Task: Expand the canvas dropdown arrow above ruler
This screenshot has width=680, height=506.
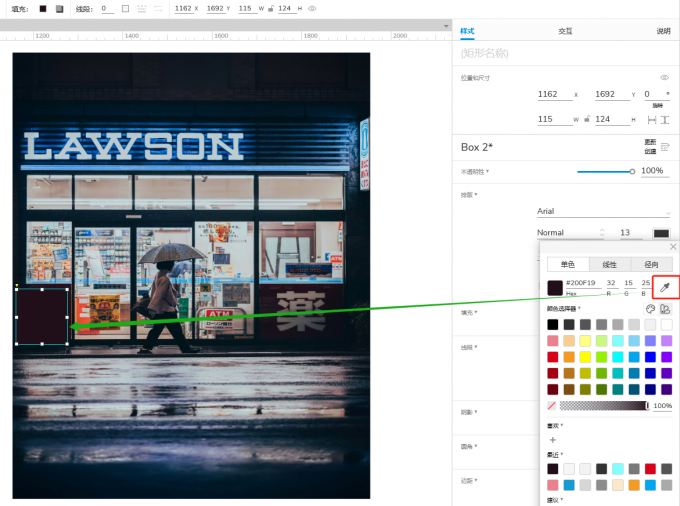Action: coord(446,26)
